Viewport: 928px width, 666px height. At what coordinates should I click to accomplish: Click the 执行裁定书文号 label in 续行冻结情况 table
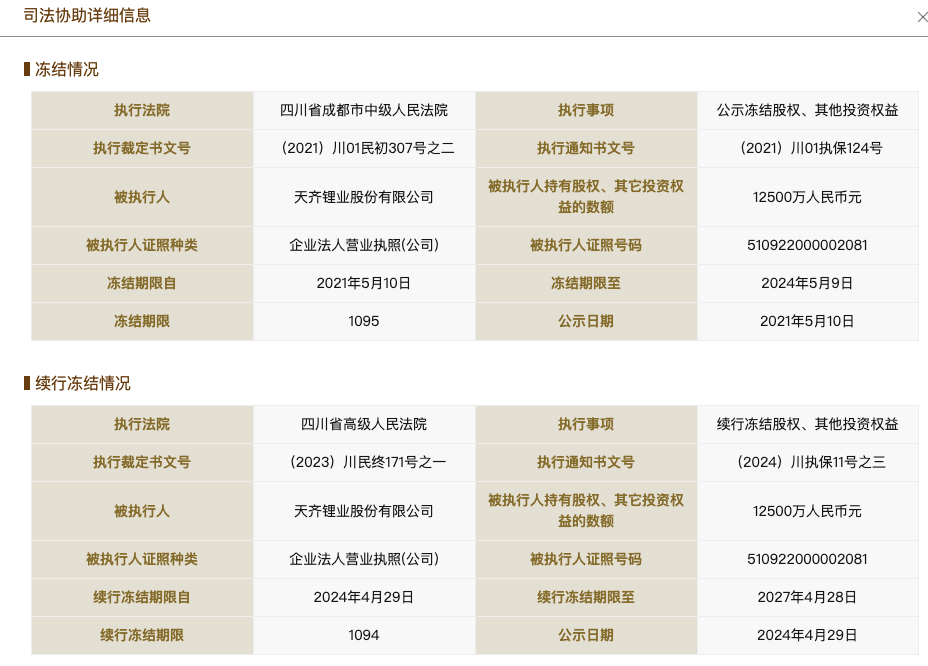(x=142, y=462)
